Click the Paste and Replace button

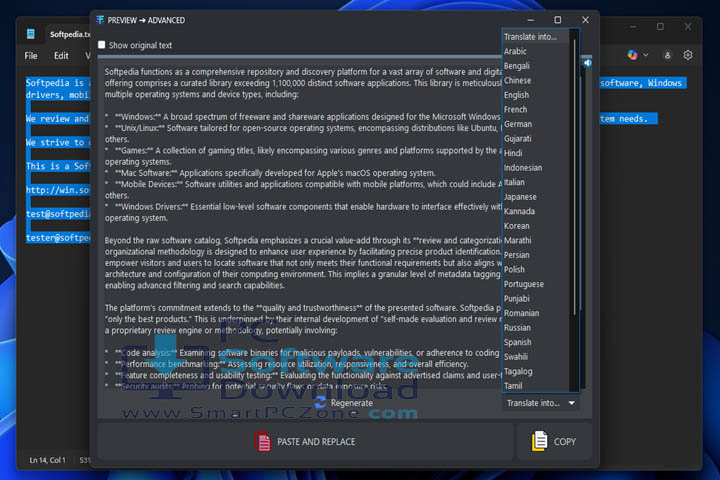pyautogui.click(x=305, y=441)
